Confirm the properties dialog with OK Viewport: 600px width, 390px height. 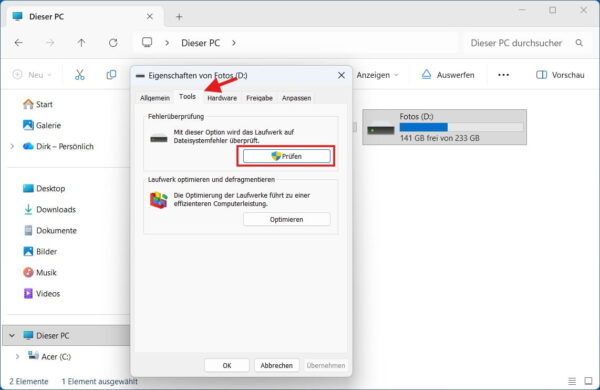point(227,365)
